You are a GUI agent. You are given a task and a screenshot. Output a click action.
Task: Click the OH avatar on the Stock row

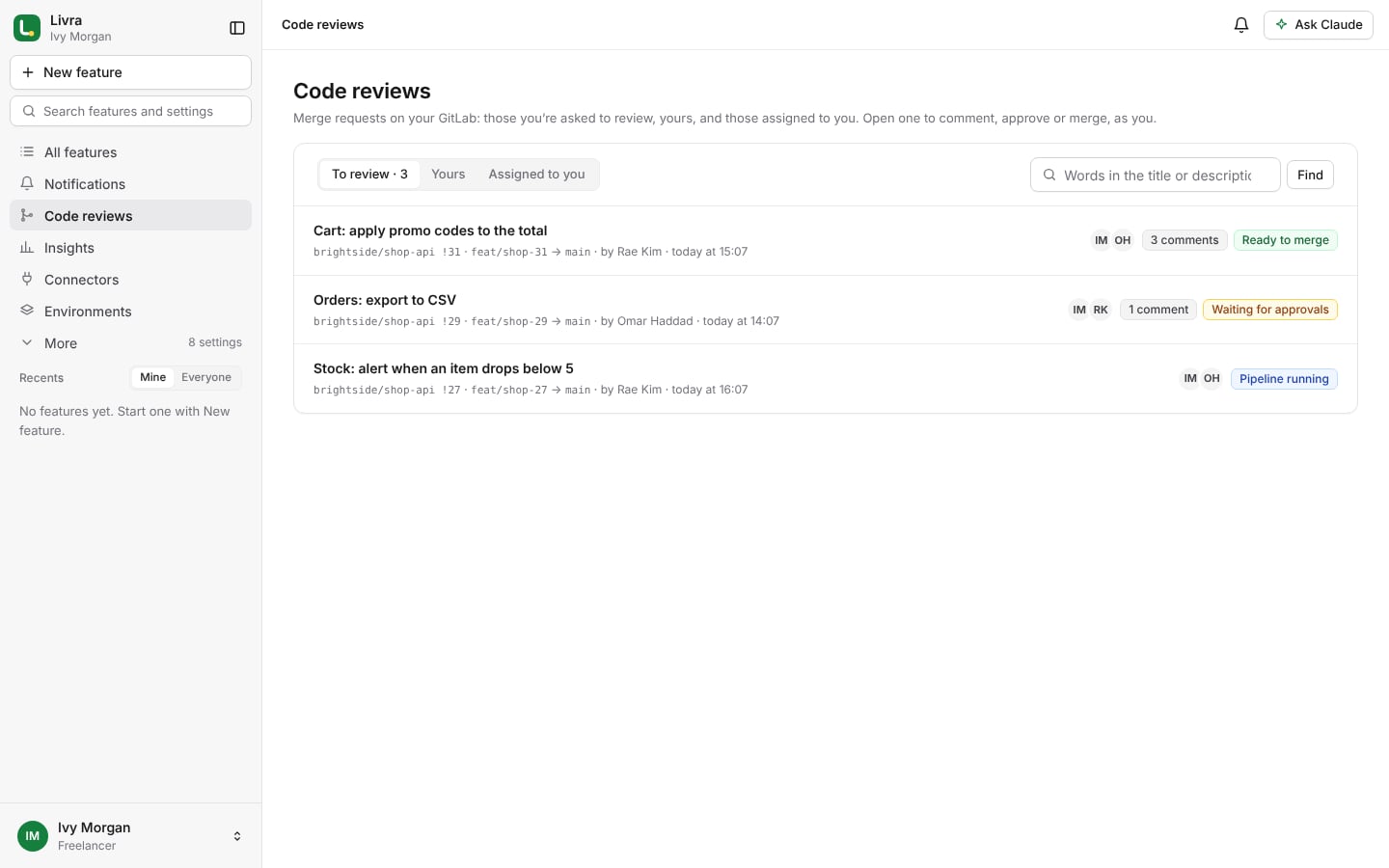(1212, 379)
